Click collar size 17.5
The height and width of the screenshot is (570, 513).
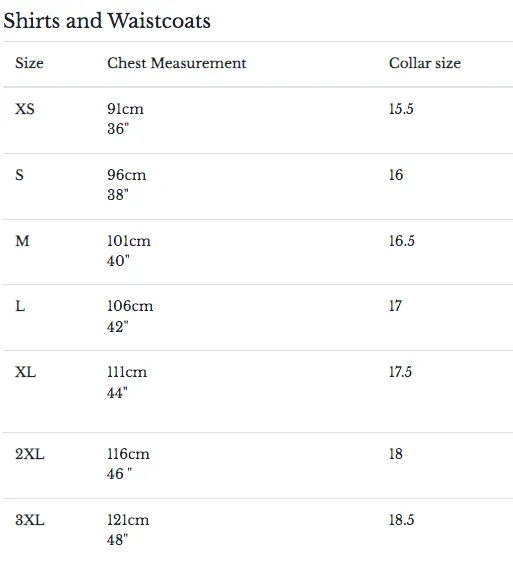click(400, 372)
